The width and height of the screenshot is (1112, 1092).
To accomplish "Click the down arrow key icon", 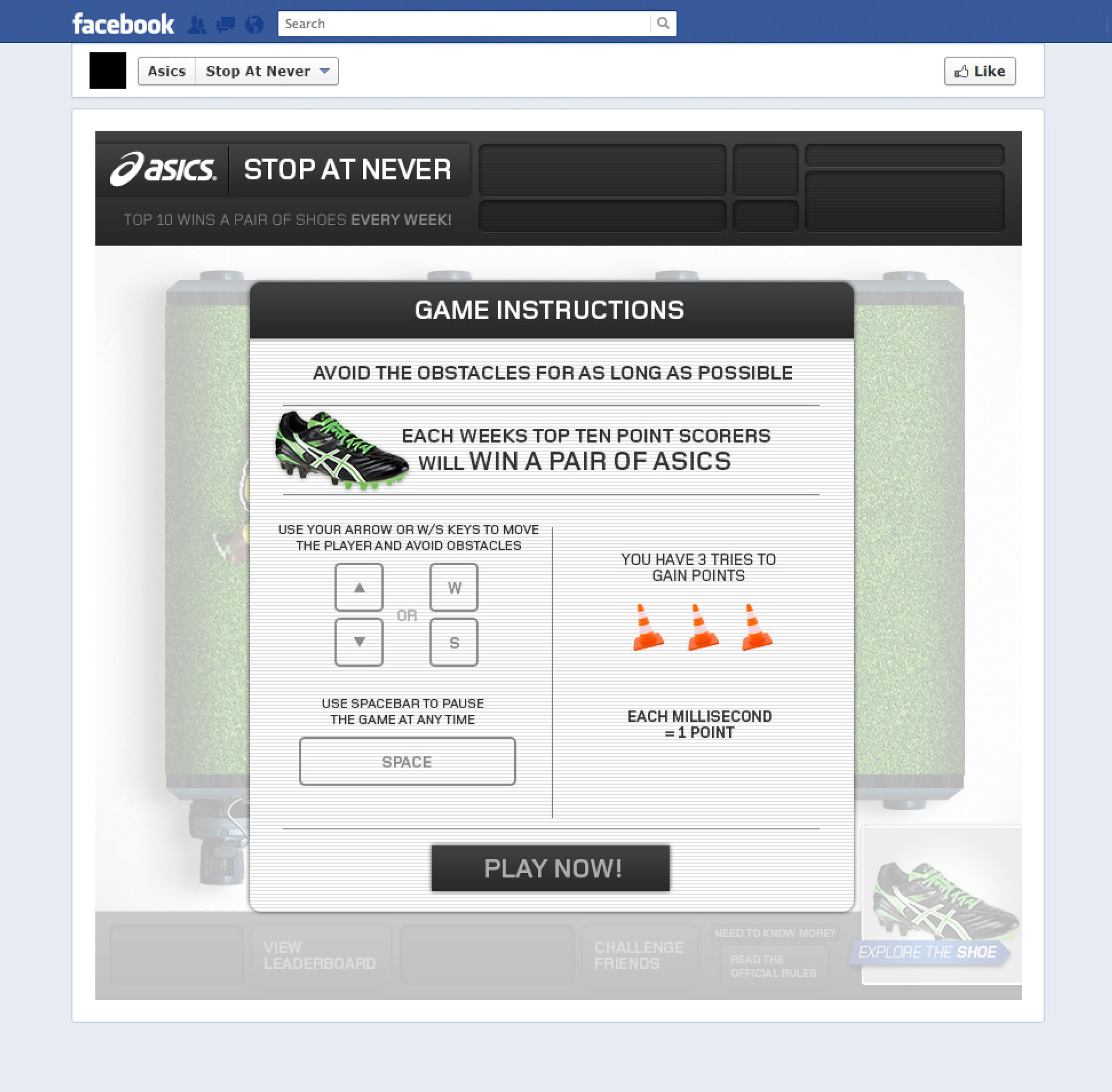I will point(359,642).
